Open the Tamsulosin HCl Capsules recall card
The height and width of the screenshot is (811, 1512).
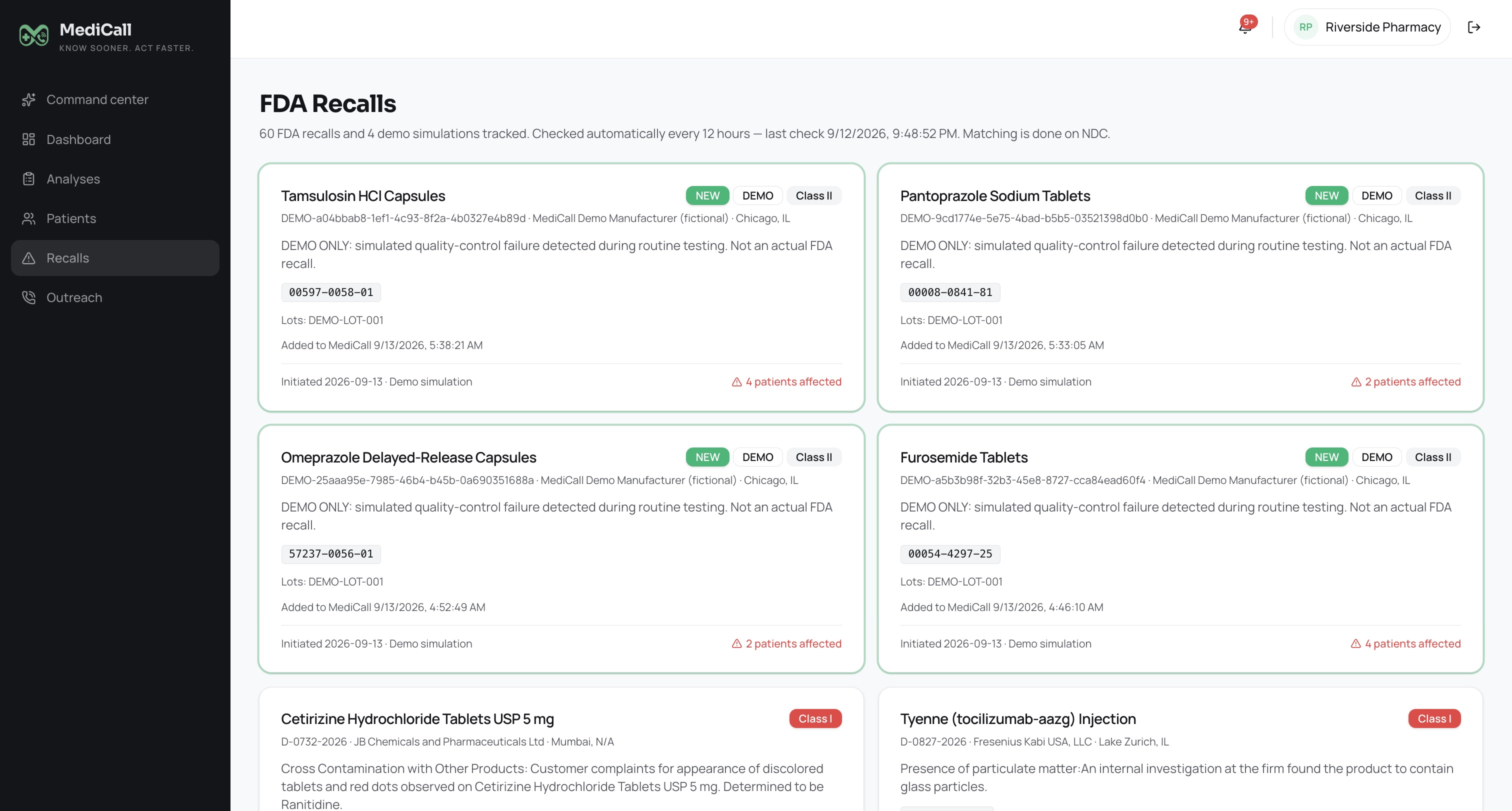click(x=561, y=287)
